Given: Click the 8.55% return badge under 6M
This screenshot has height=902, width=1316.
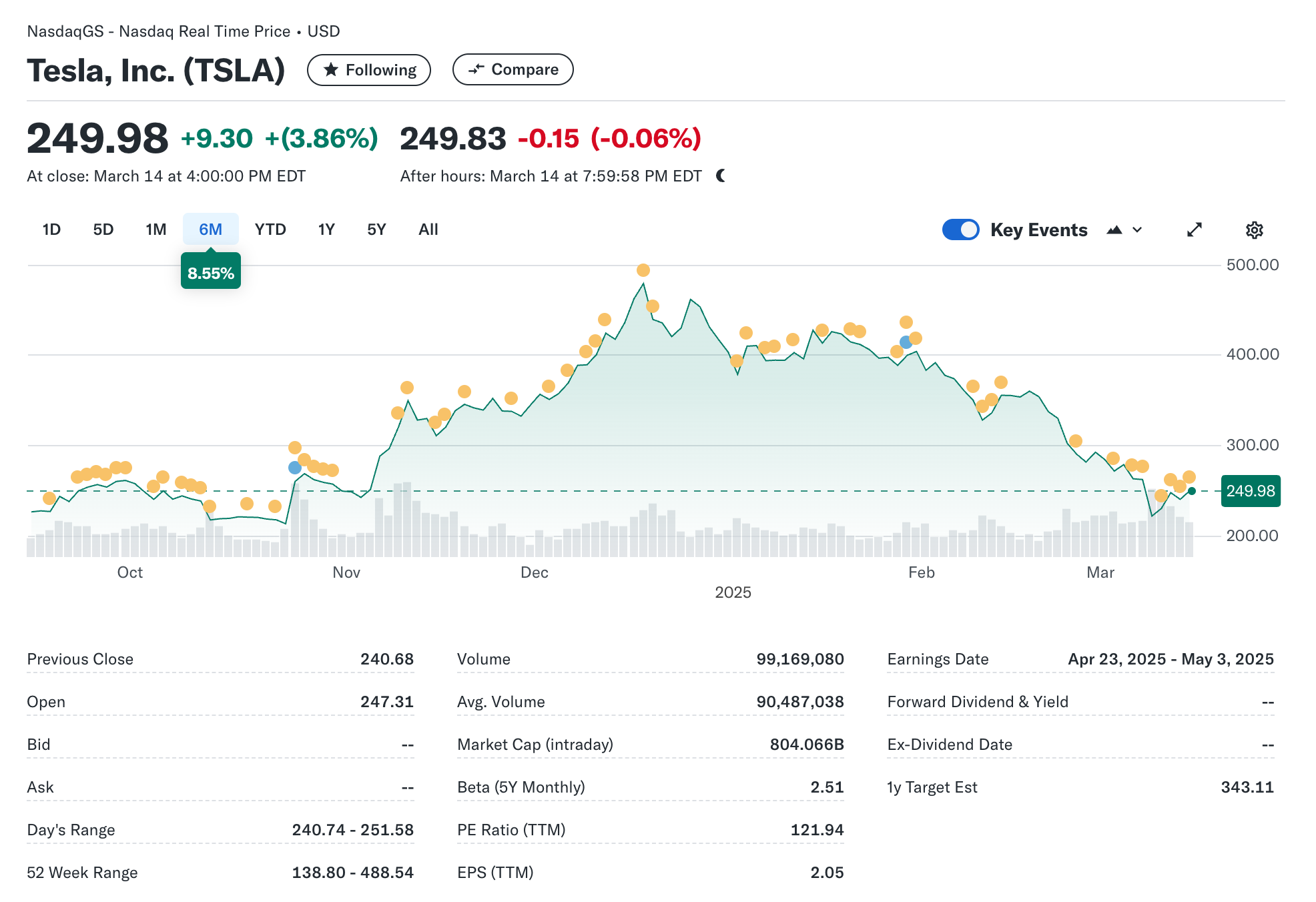Looking at the screenshot, I should tap(210, 273).
